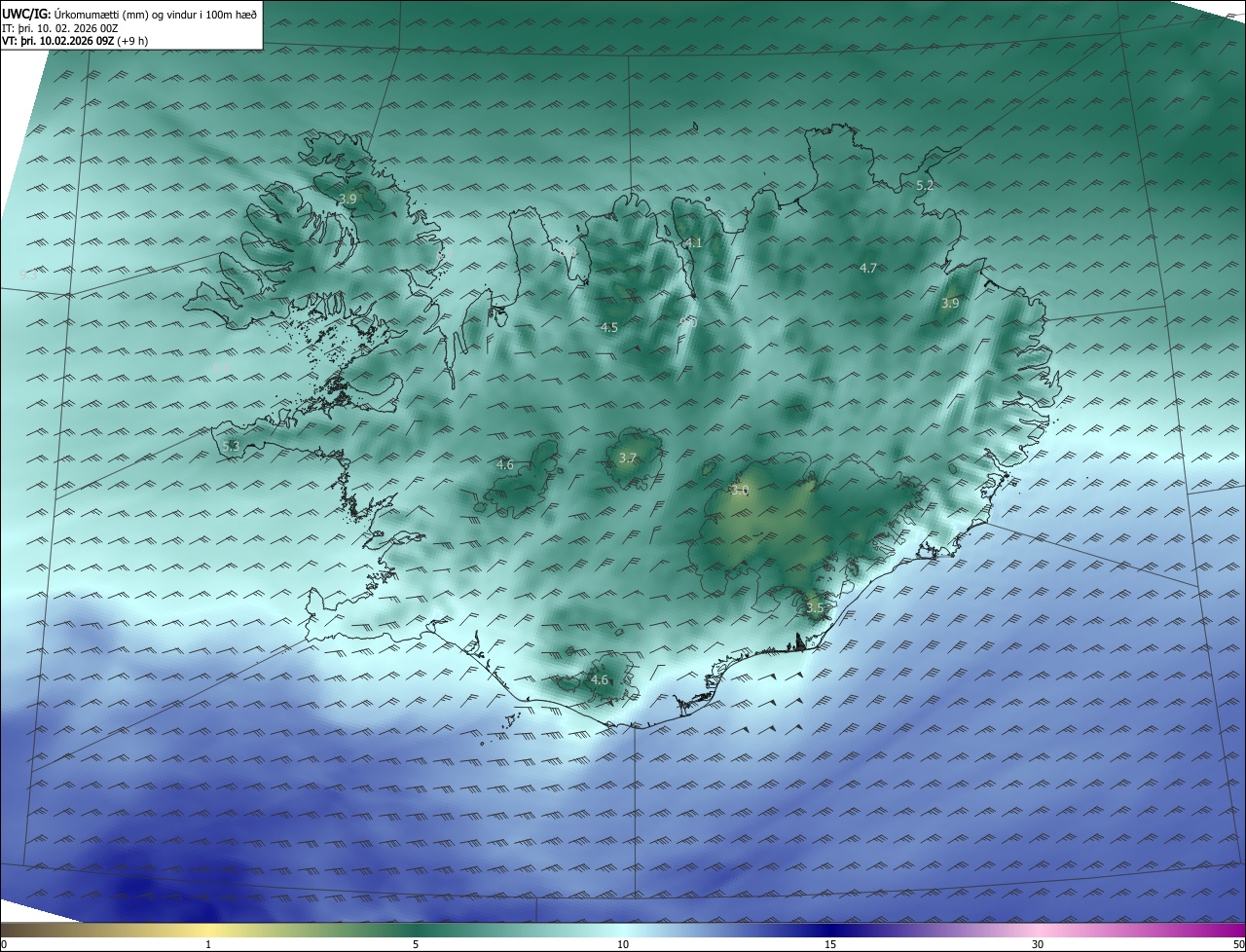Screen dimensions: 1246x952
Task: Click the 3.7 value label on Hofsjökull glacier
Action: [x=628, y=458]
